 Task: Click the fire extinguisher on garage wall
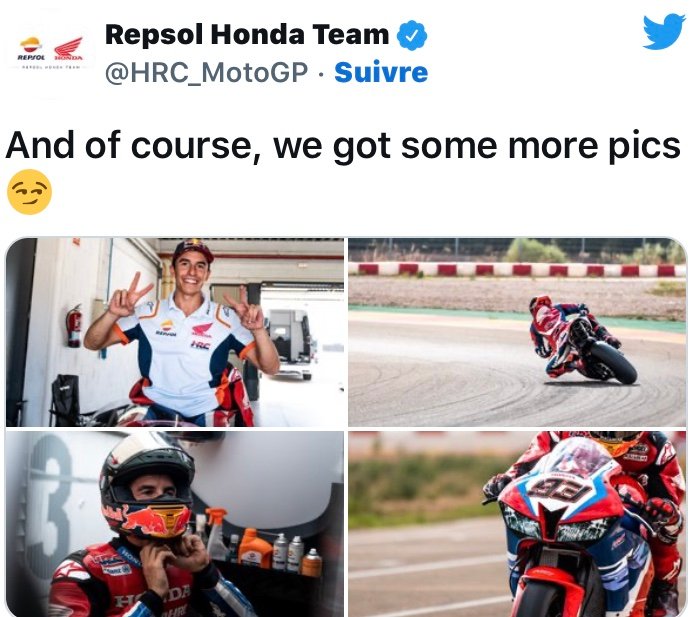point(74,326)
